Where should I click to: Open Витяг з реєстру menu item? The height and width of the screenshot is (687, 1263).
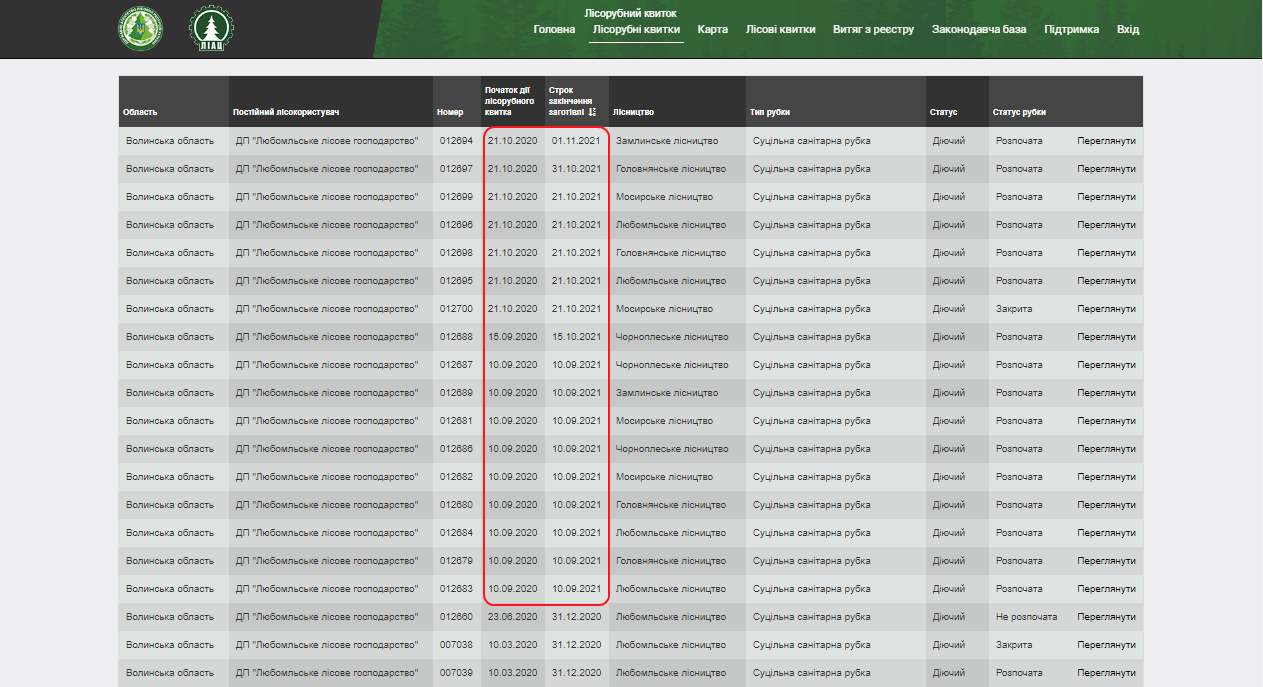(x=873, y=29)
